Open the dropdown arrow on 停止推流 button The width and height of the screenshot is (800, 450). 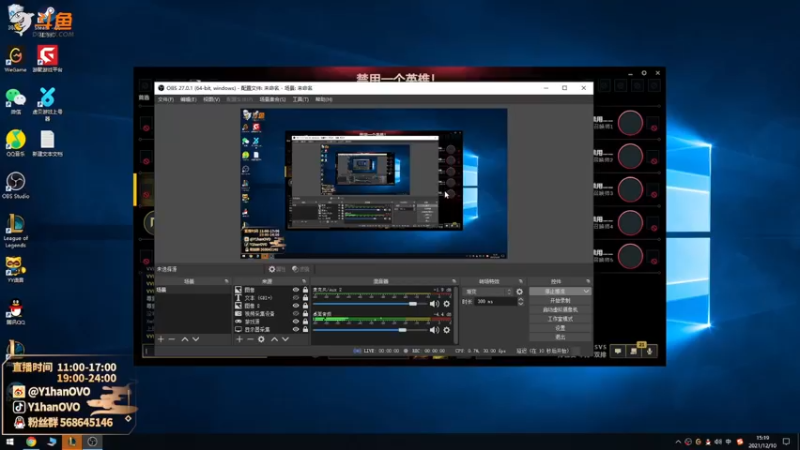point(586,291)
